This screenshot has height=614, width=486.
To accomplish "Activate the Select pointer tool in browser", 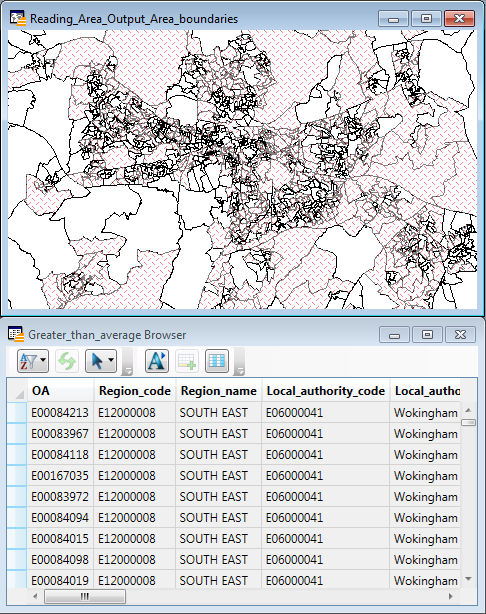I will coord(96,361).
